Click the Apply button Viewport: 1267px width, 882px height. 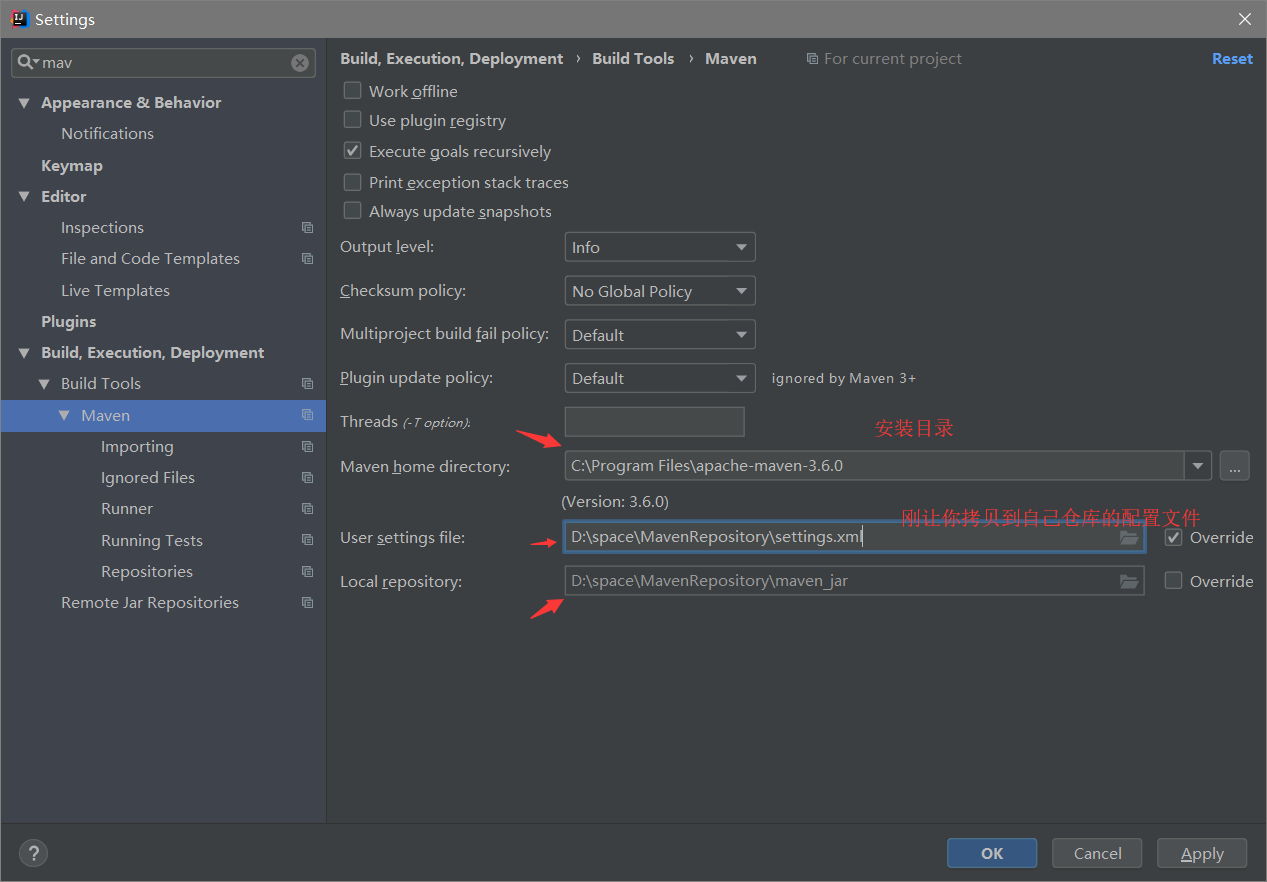(1202, 853)
